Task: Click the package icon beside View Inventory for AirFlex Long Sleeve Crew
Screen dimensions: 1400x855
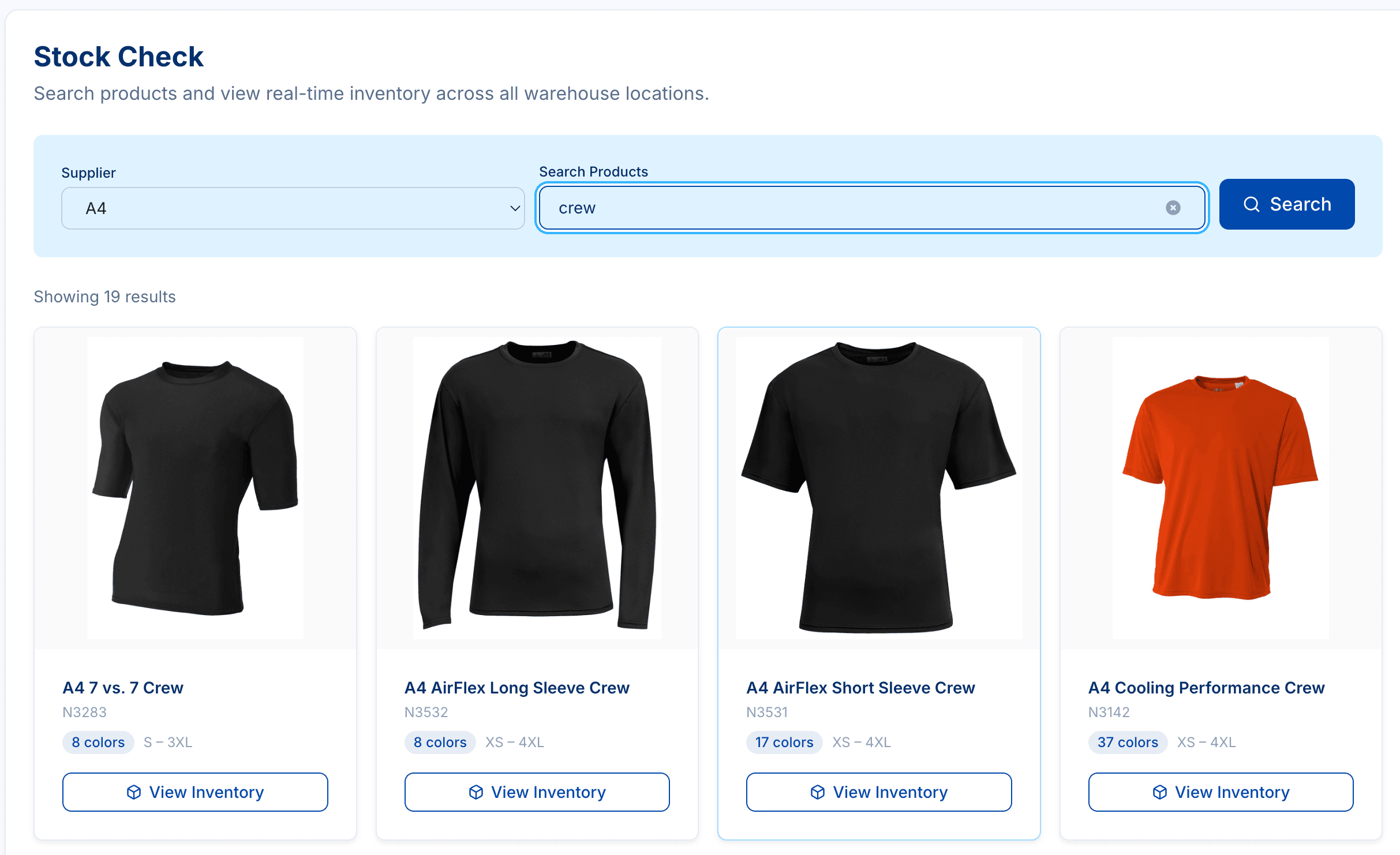Action: 476,792
